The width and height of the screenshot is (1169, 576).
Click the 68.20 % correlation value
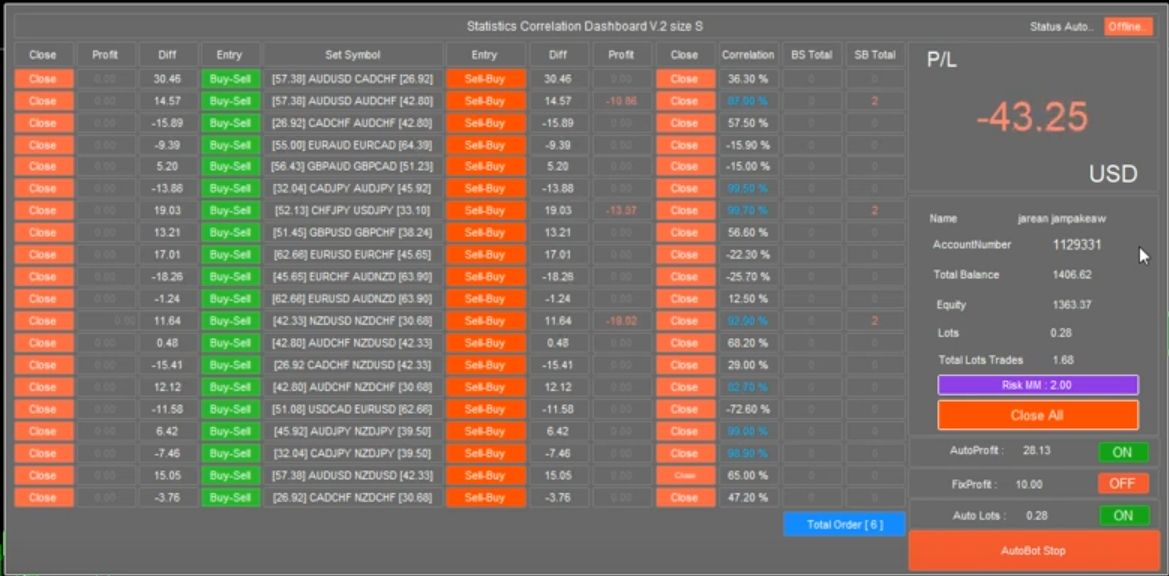748,343
